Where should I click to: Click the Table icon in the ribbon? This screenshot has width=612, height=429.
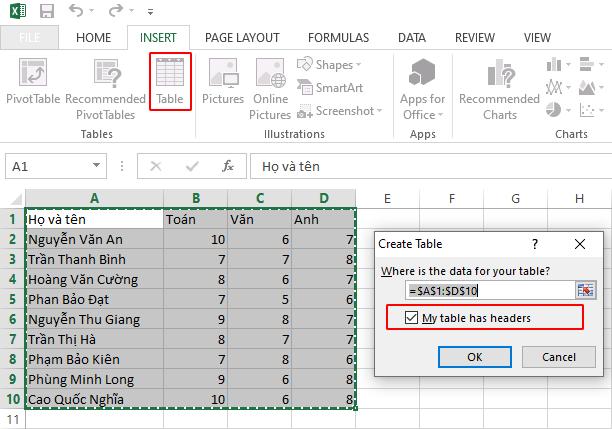click(x=170, y=81)
